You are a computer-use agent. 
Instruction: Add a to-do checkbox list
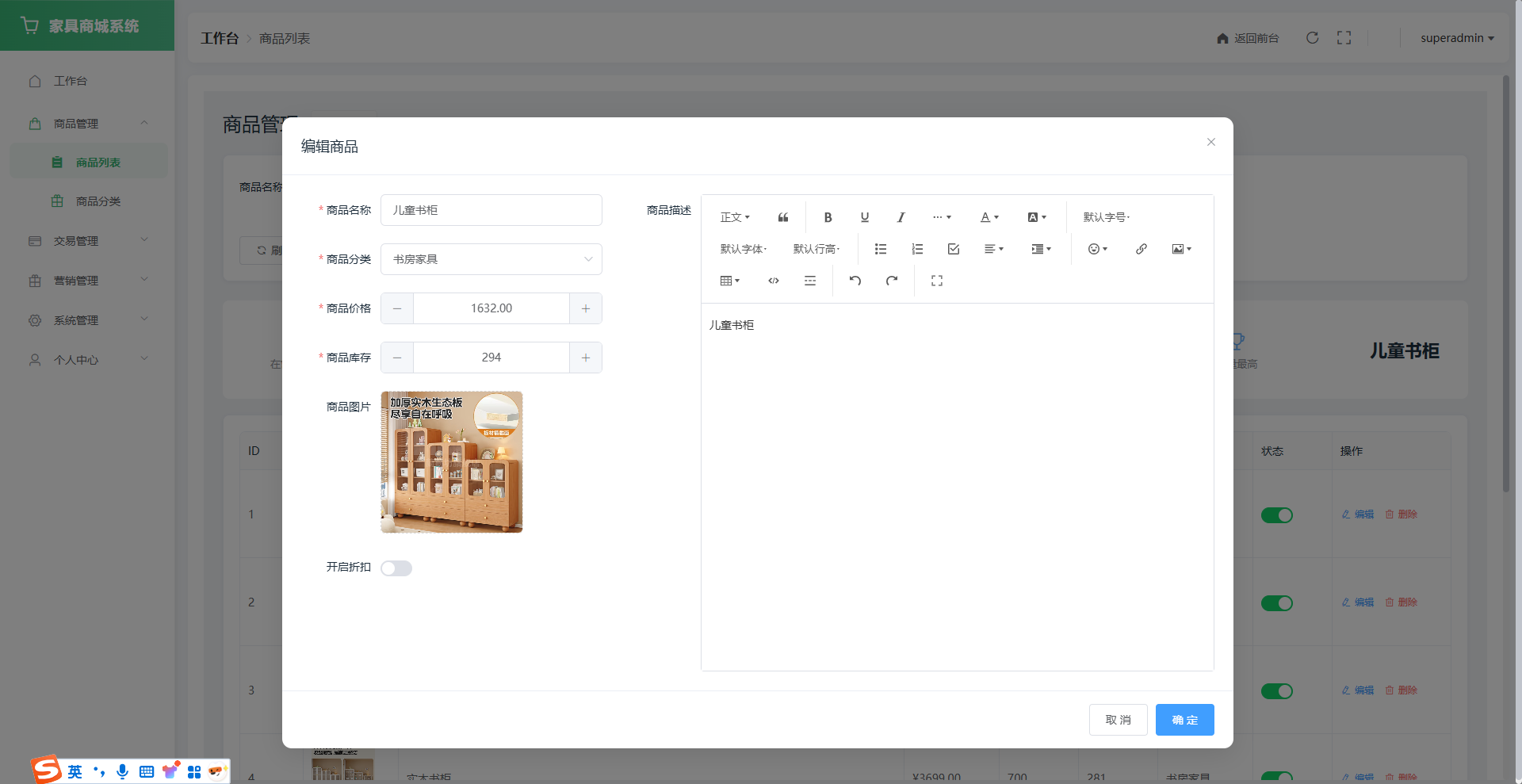(x=954, y=249)
